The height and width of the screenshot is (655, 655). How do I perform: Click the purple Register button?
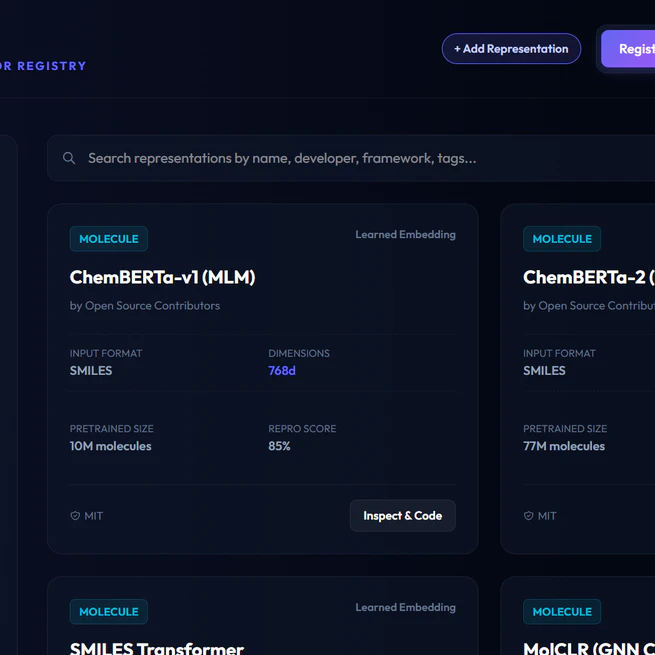click(628, 49)
